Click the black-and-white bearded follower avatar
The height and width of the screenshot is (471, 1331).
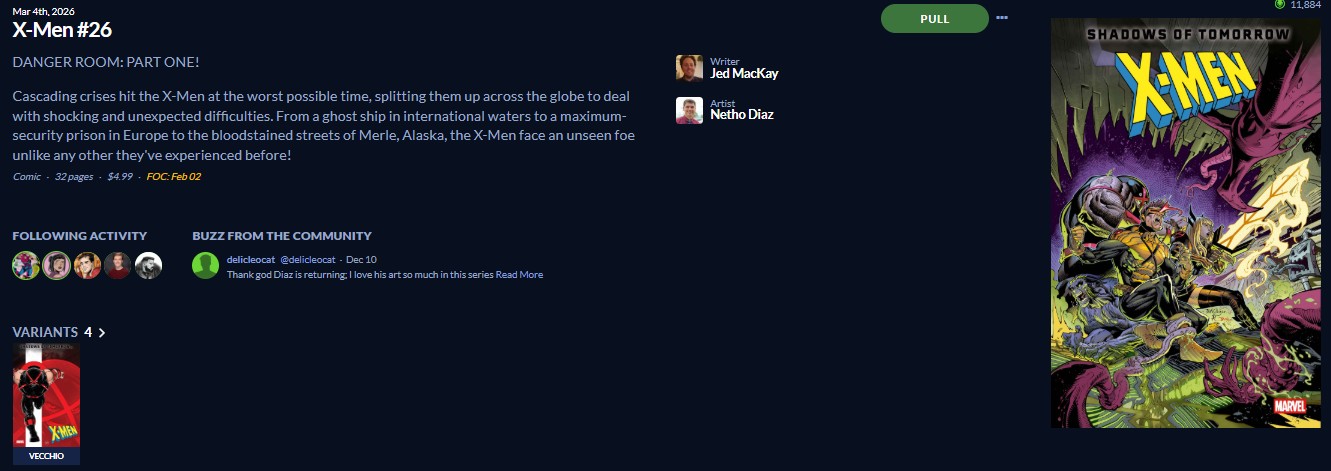[148, 265]
